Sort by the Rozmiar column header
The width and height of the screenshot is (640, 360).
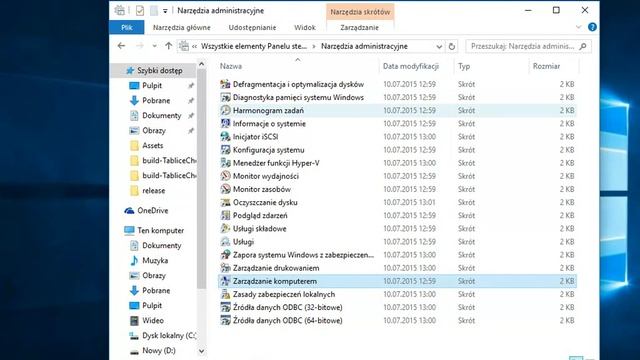(x=546, y=66)
